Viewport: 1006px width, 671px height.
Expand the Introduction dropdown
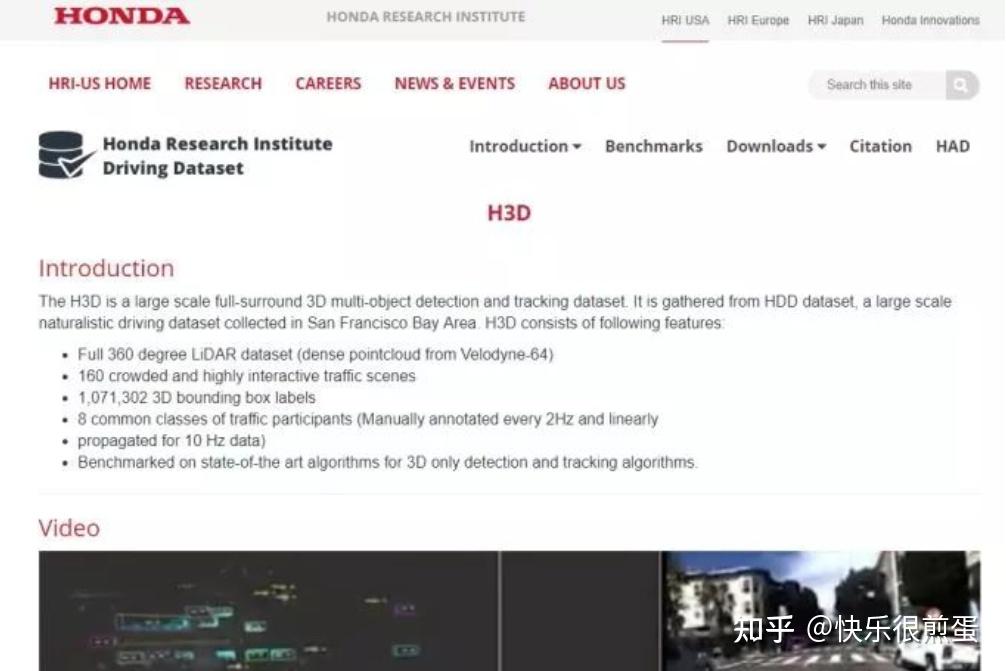(x=524, y=146)
